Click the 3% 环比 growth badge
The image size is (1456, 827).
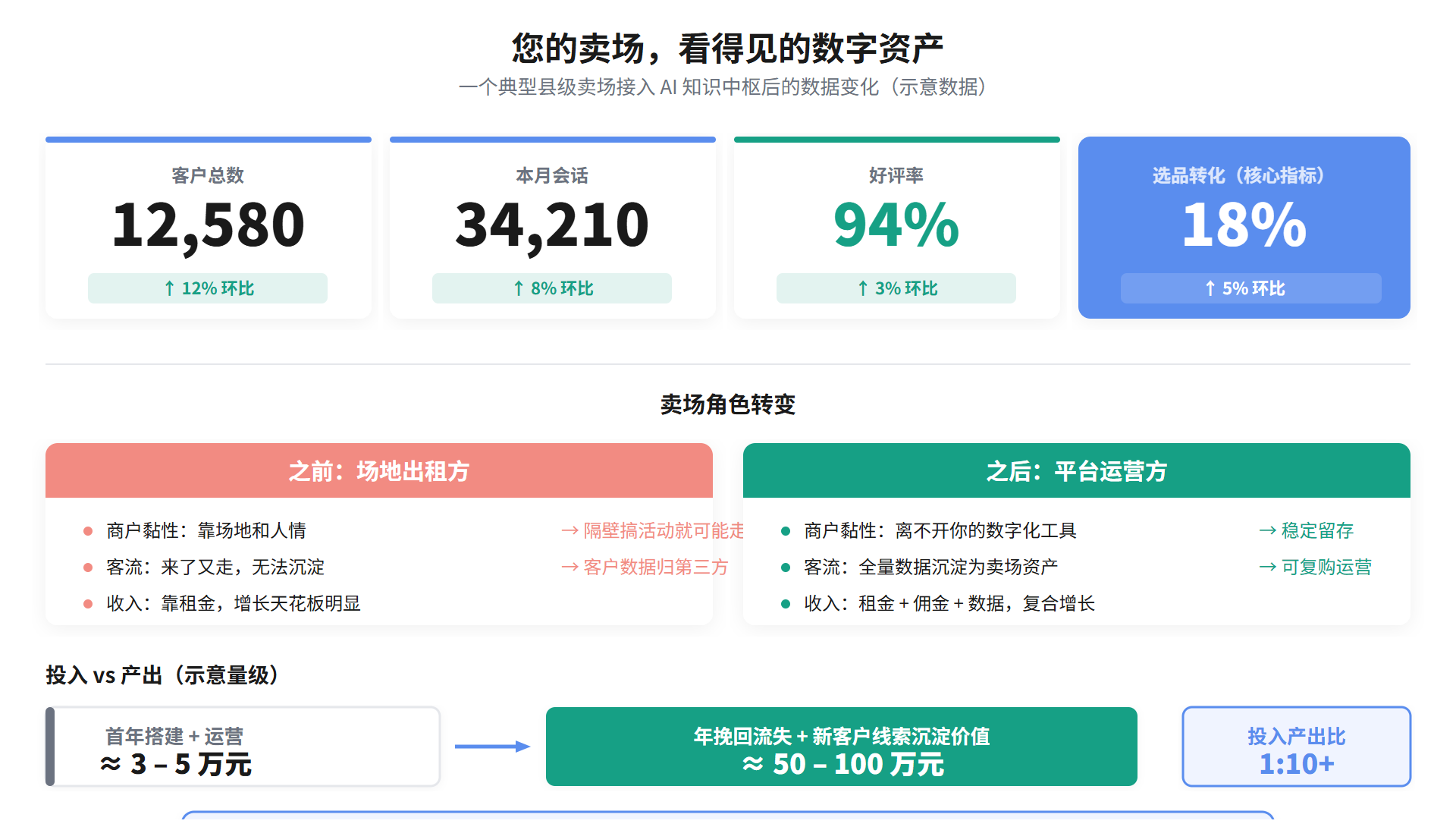click(896, 288)
